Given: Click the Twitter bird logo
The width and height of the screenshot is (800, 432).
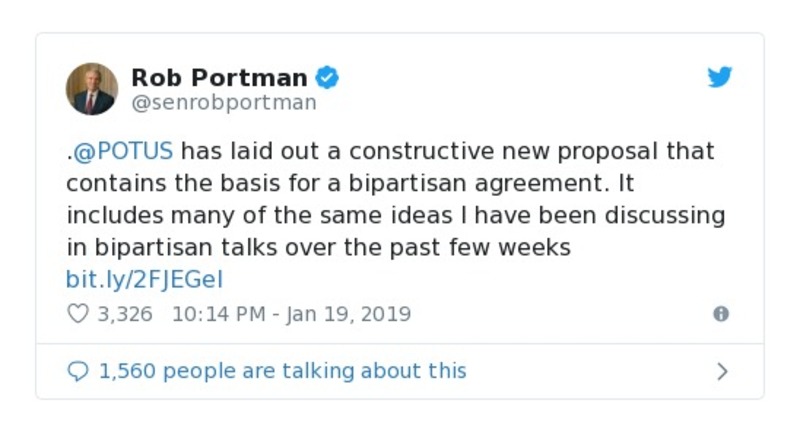Looking at the screenshot, I should [x=720, y=77].
